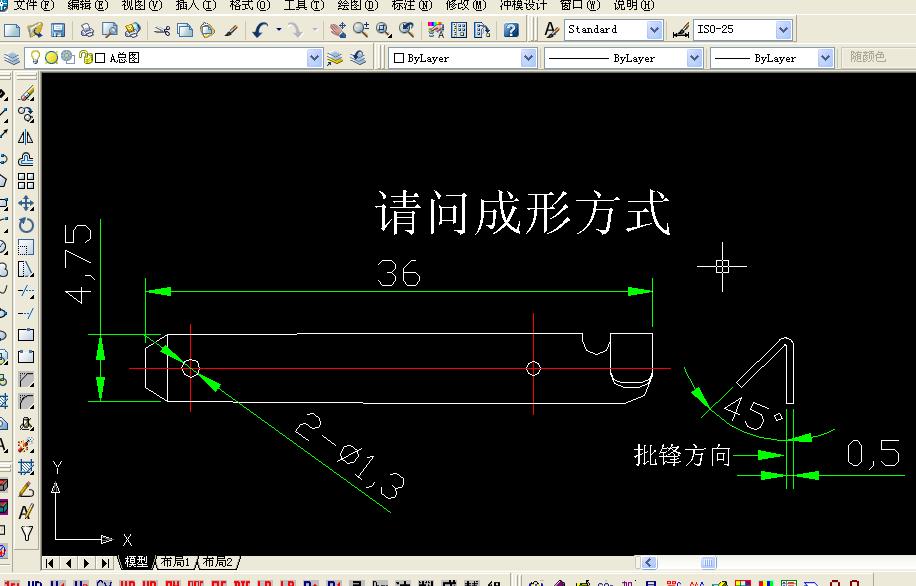This screenshot has width=916, height=586.
Task: Save the drawing with floppy icon
Action: coord(58,30)
